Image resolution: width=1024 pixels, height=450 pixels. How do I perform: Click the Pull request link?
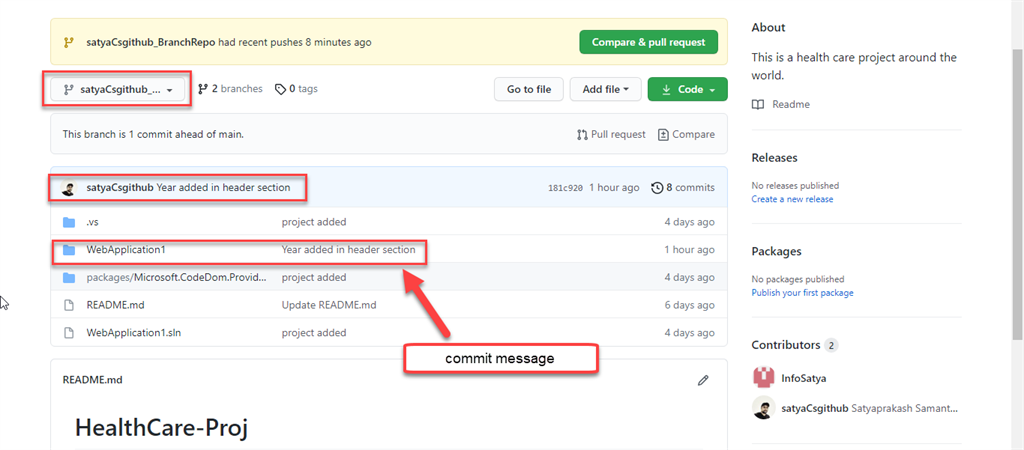coord(611,135)
